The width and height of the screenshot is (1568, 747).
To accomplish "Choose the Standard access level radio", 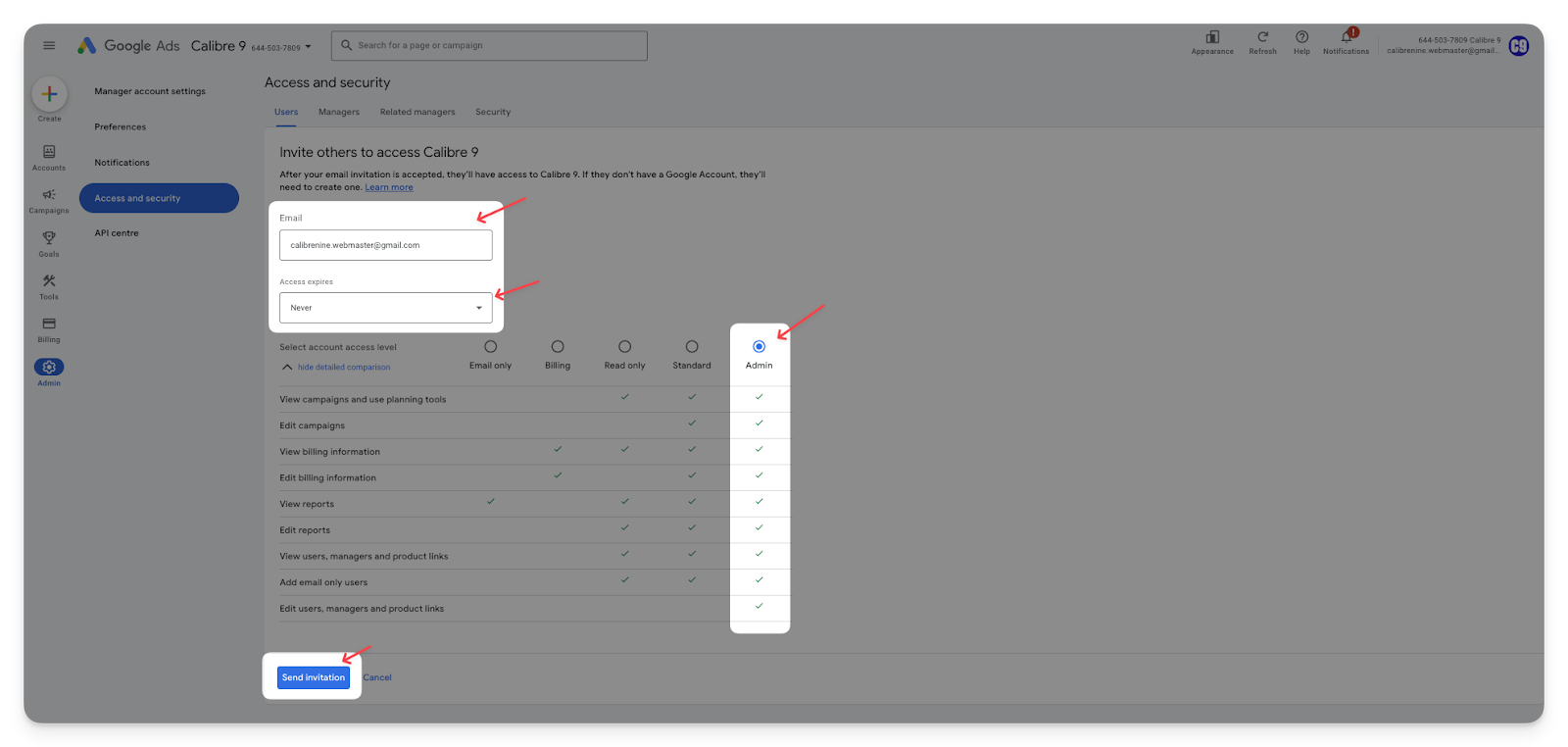I will coord(692,347).
